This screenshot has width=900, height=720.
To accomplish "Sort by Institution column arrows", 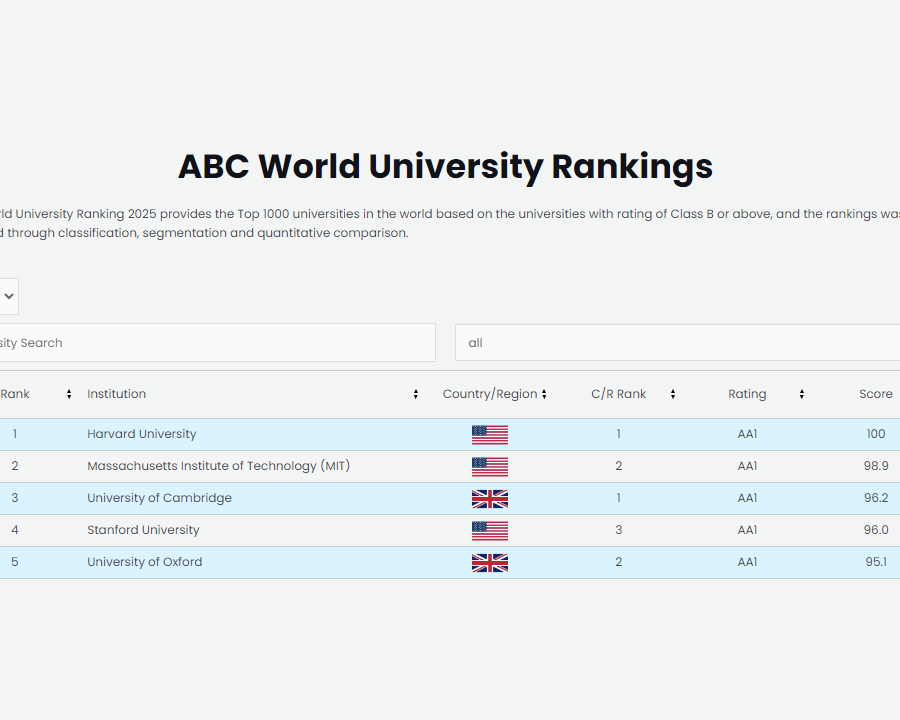I will pyautogui.click(x=416, y=394).
